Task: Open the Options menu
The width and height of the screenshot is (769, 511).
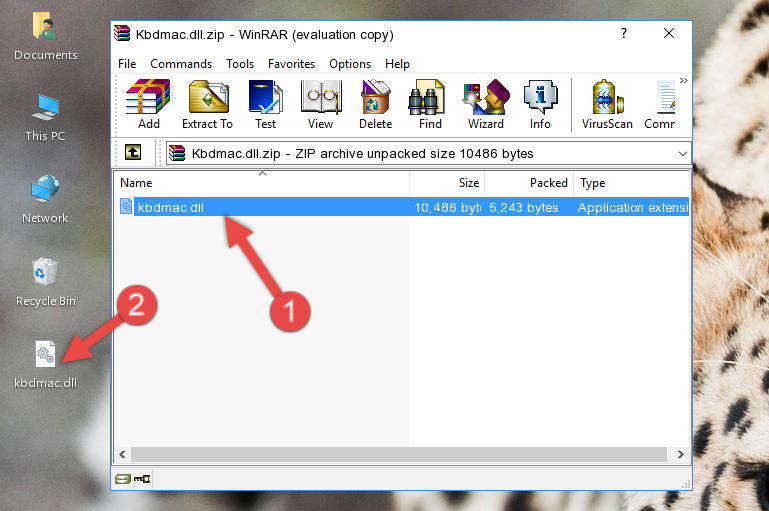Action: coord(350,64)
